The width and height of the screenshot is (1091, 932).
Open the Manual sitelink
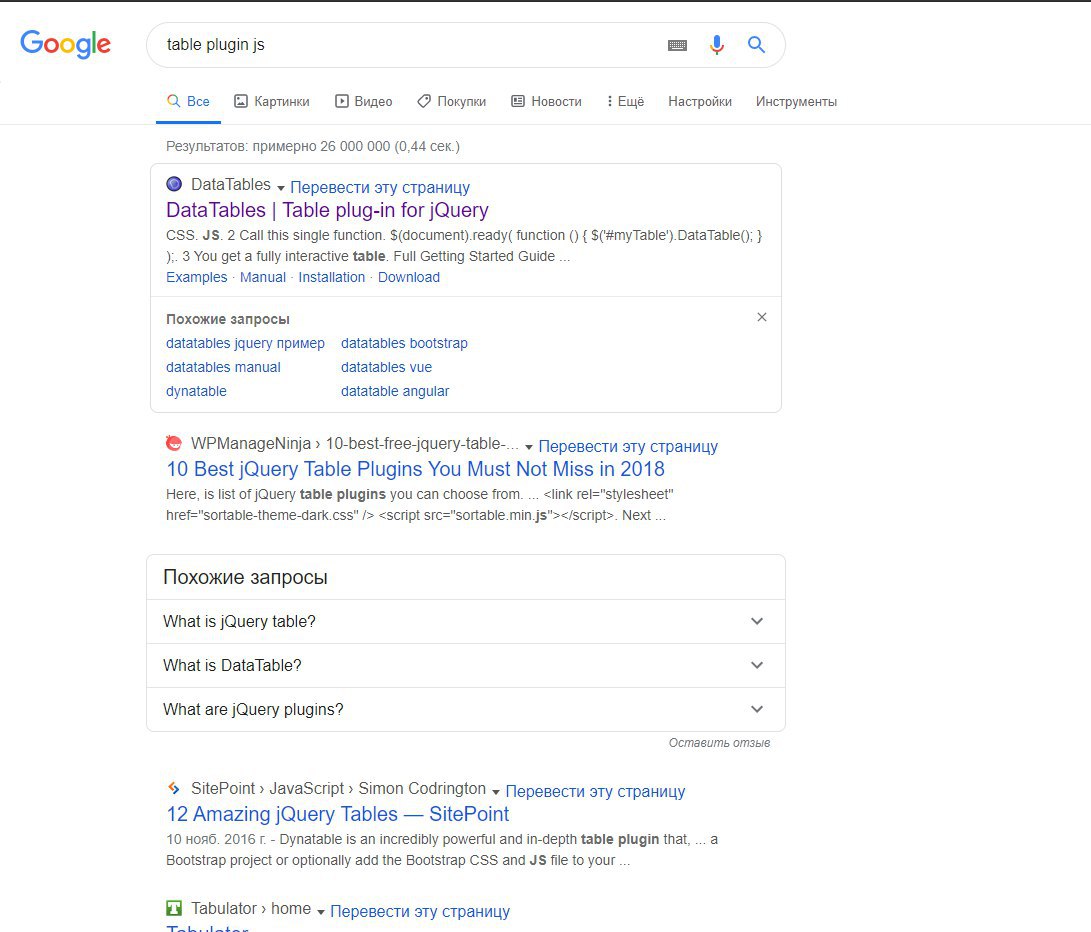(262, 277)
